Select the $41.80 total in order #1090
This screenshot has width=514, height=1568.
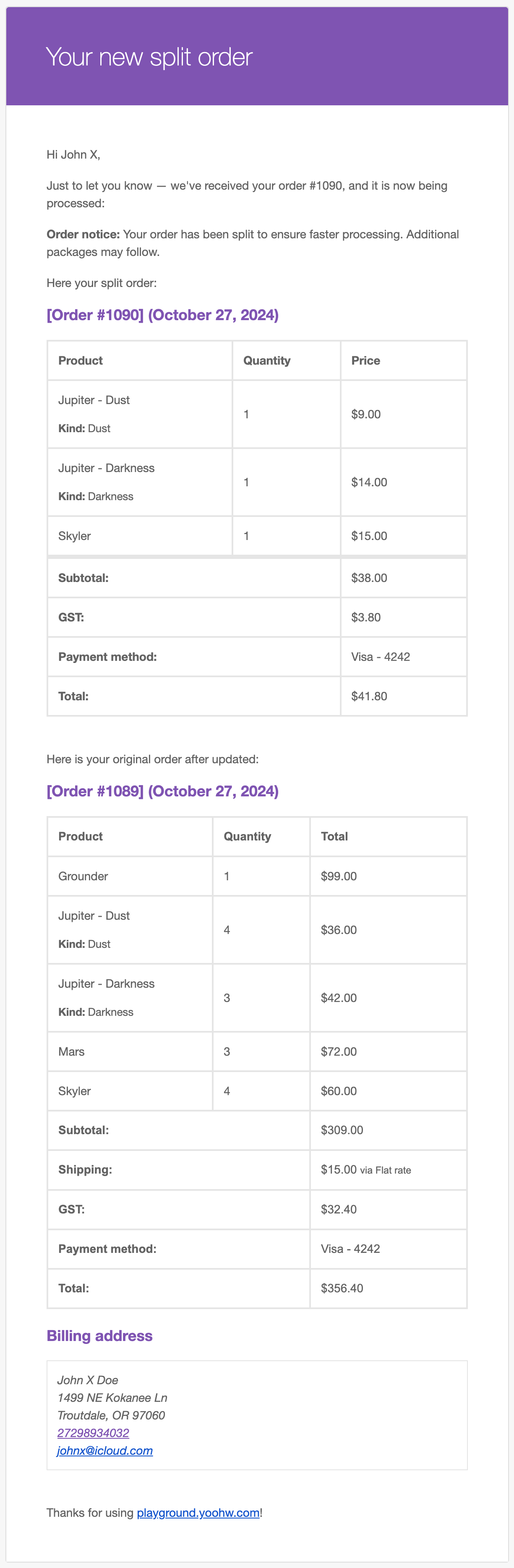coord(369,696)
